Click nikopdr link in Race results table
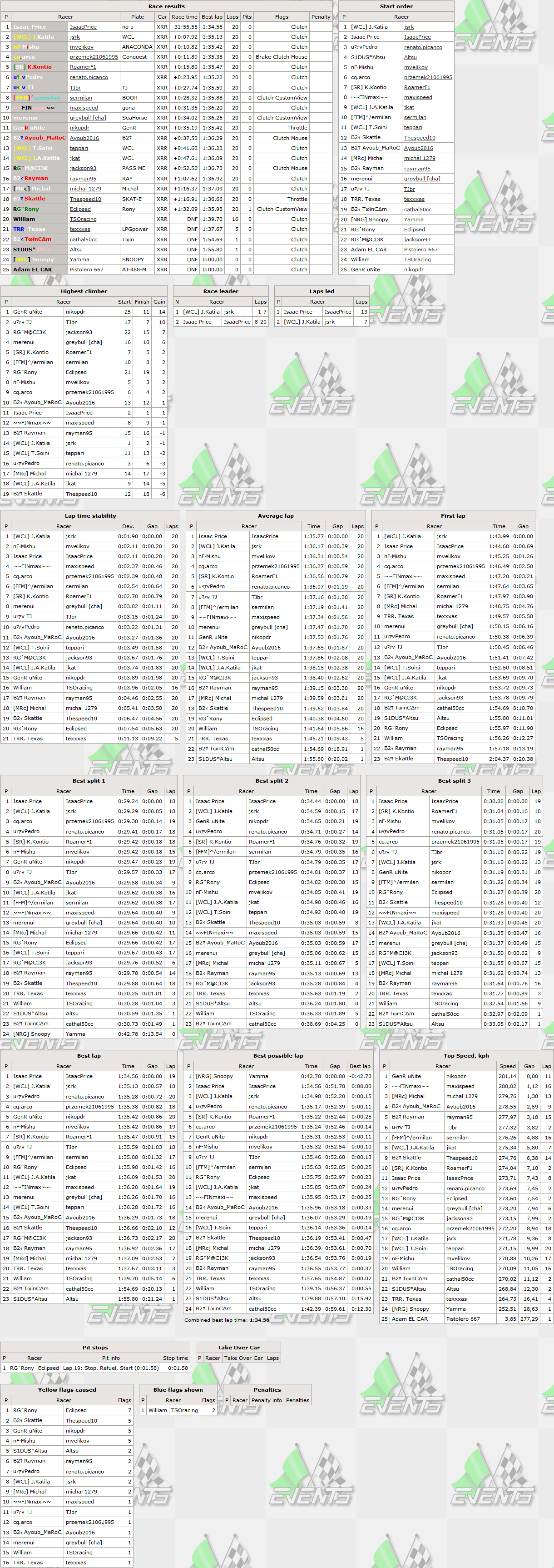 point(79,128)
